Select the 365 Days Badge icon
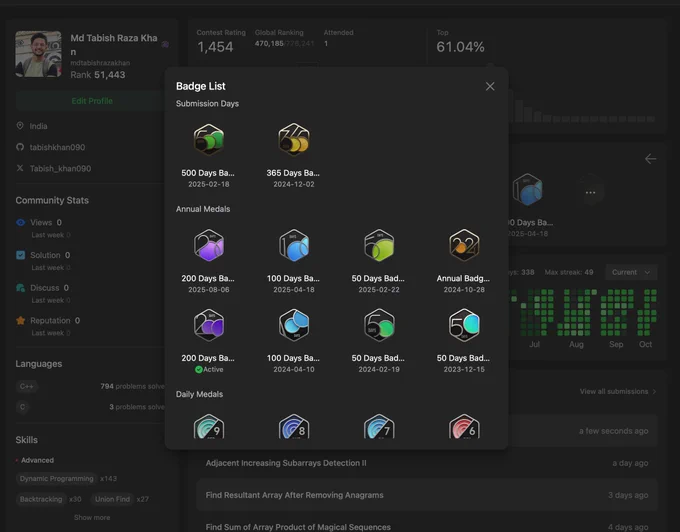The height and width of the screenshot is (532, 680). pos(294,139)
